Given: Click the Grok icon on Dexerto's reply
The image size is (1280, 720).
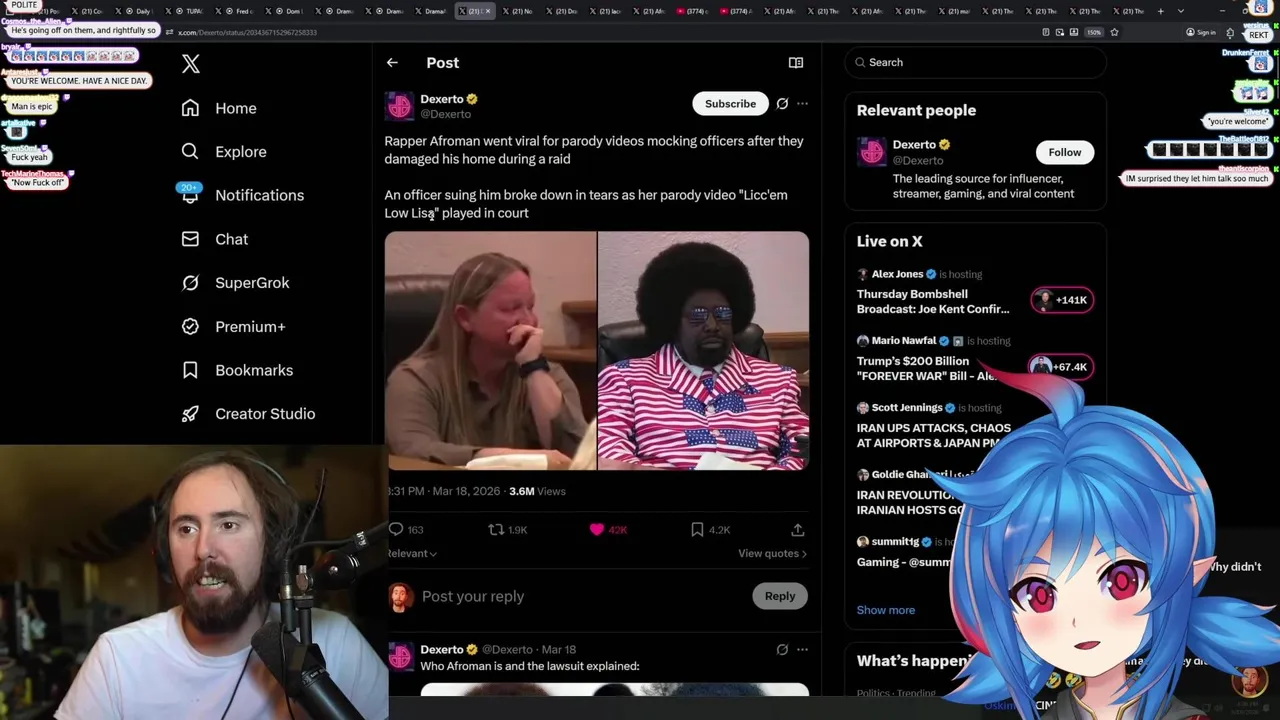Looking at the screenshot, I should (x=782, y=650).
